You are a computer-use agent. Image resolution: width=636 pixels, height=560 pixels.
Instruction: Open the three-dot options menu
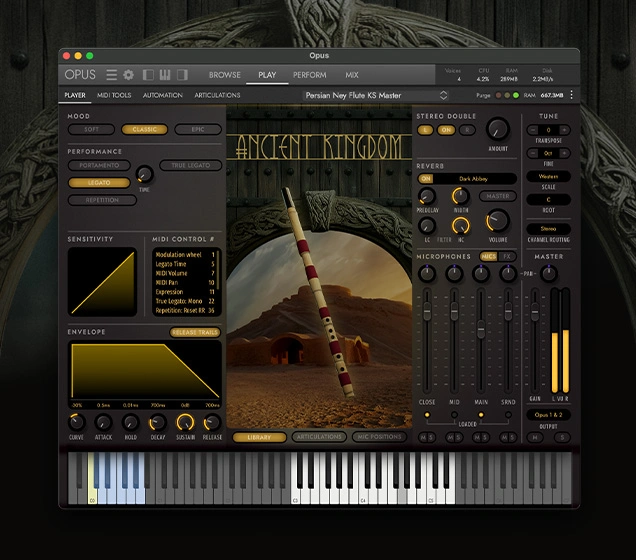click(x=572, y=95)
